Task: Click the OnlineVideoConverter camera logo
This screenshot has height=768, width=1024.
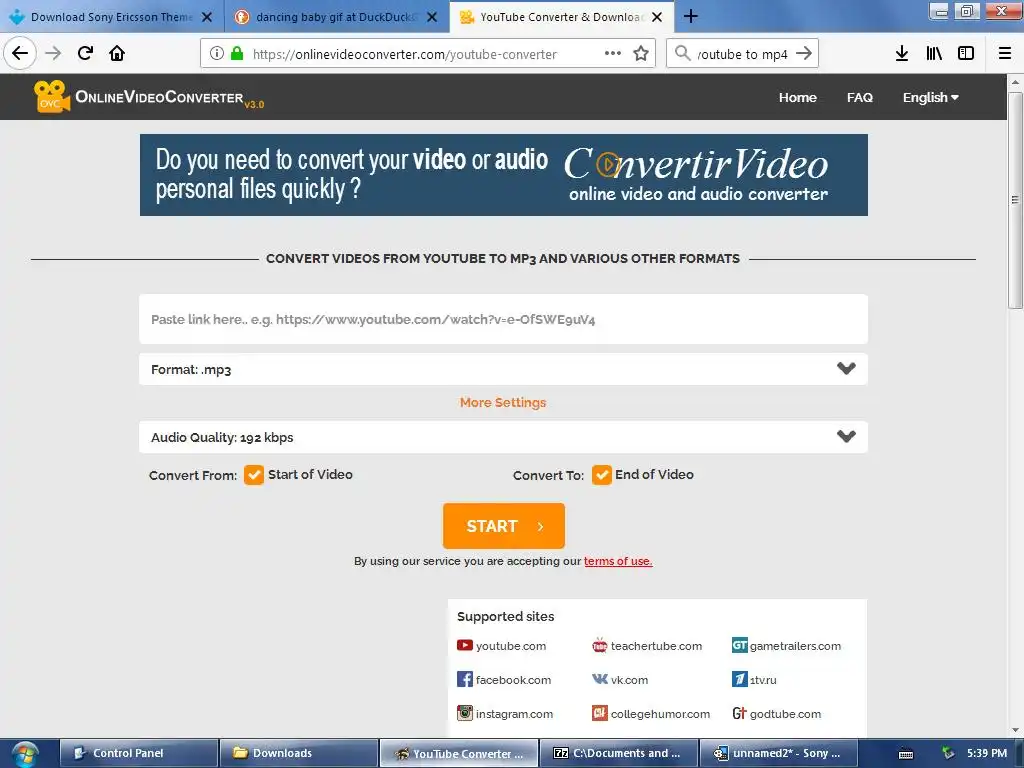Action: 52,97
